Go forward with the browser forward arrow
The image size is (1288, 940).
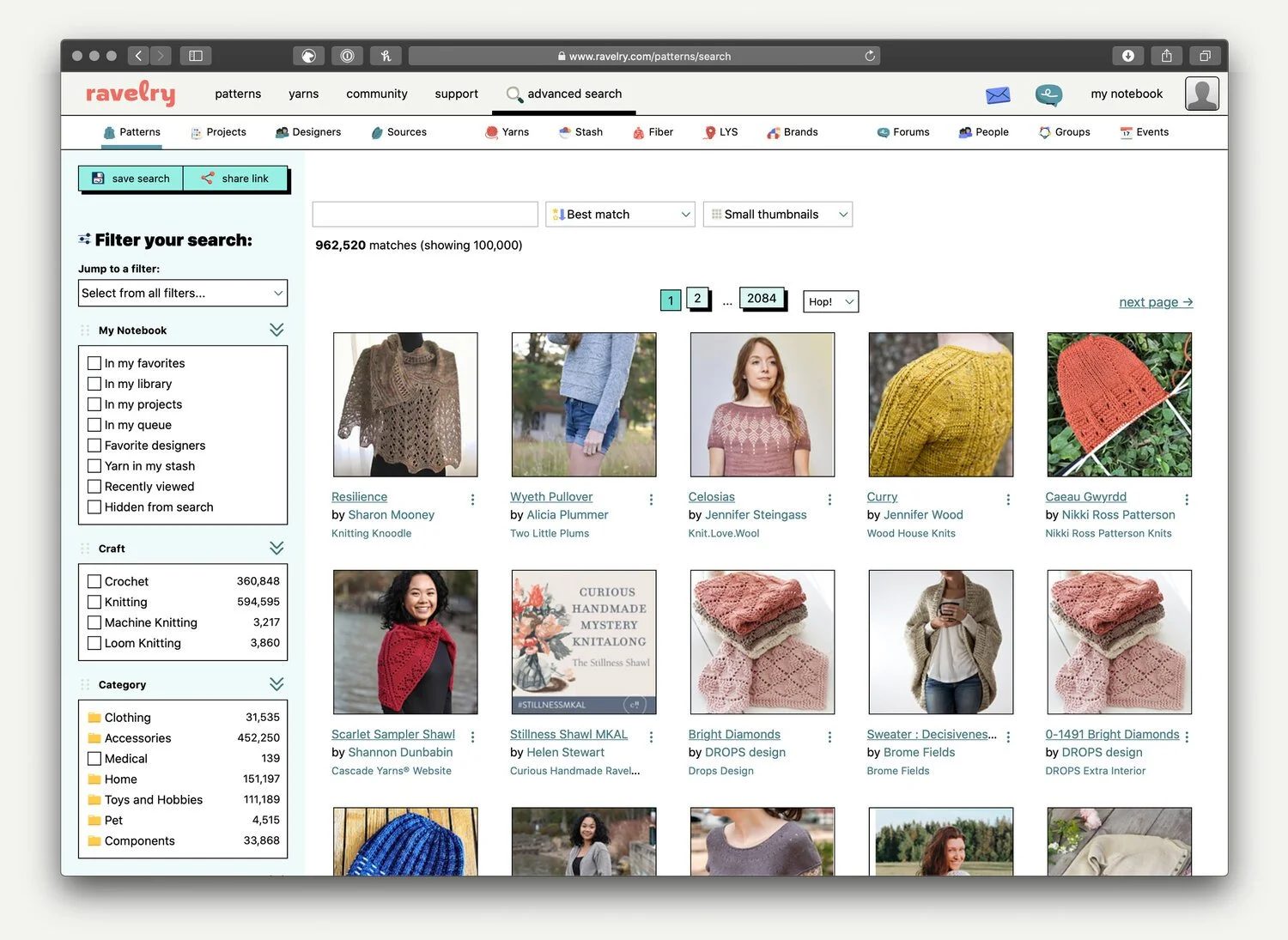pos(161,56)
